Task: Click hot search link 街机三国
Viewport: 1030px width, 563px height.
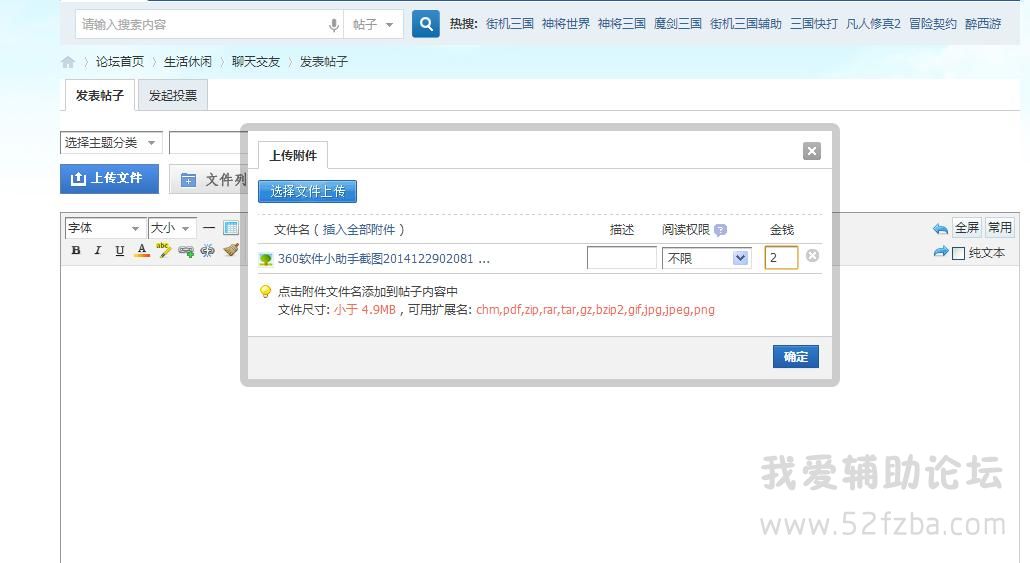Action: coord(510,24)
